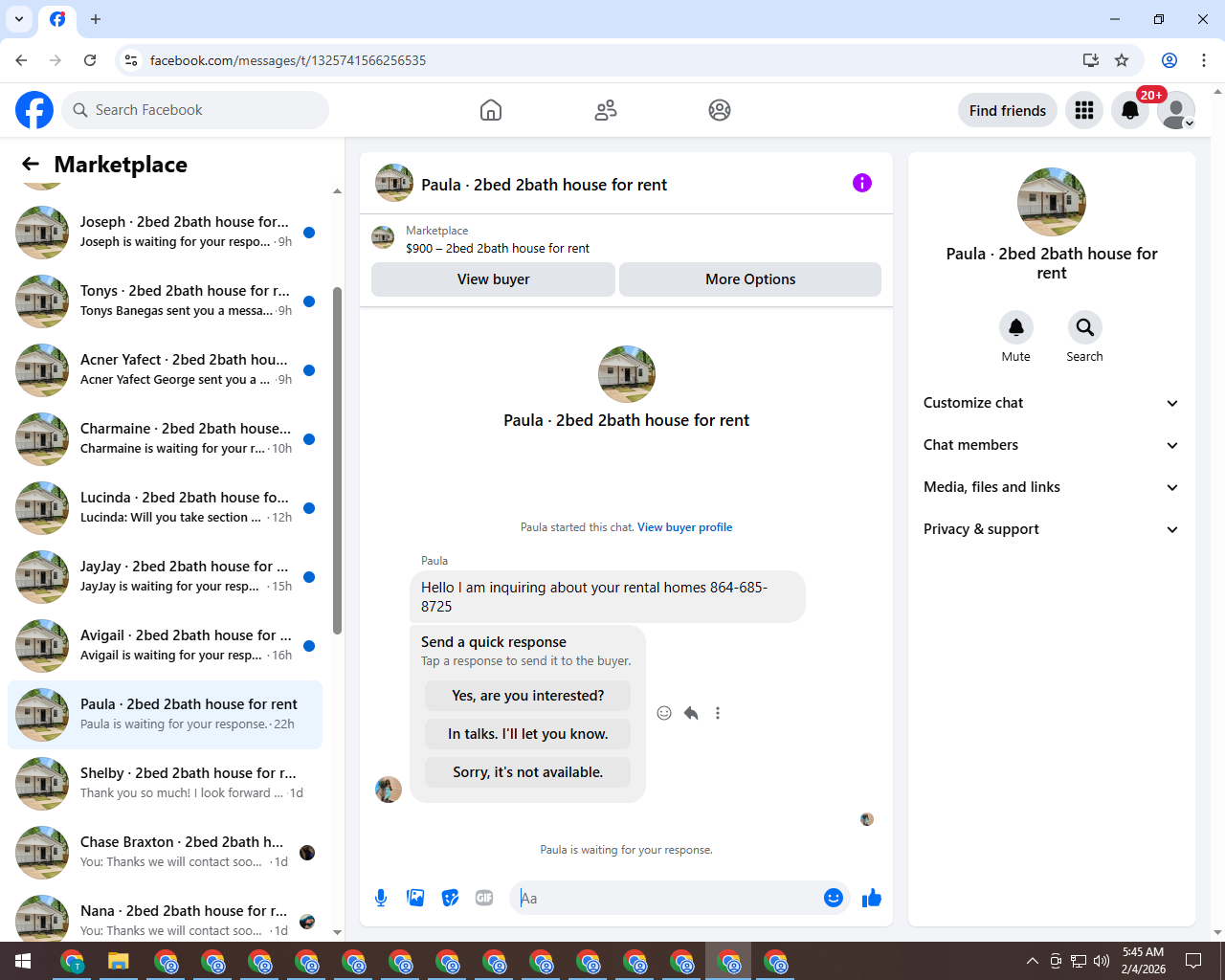Click the More Options button
This screenshot has height=980, width=1225.
(x=750, y=279)
